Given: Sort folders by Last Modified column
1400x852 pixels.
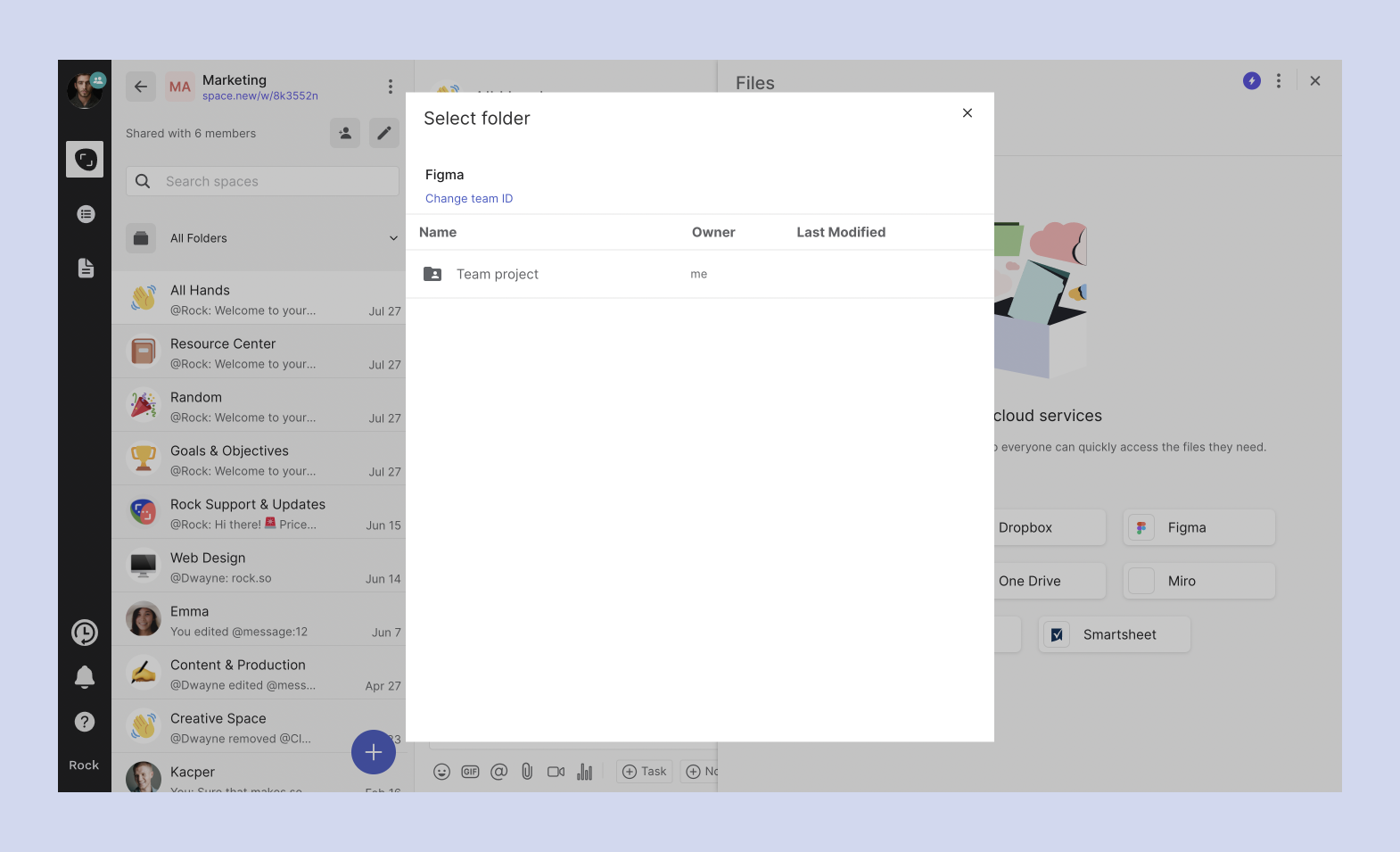Looking at the screenshot, I should [841, 232].
